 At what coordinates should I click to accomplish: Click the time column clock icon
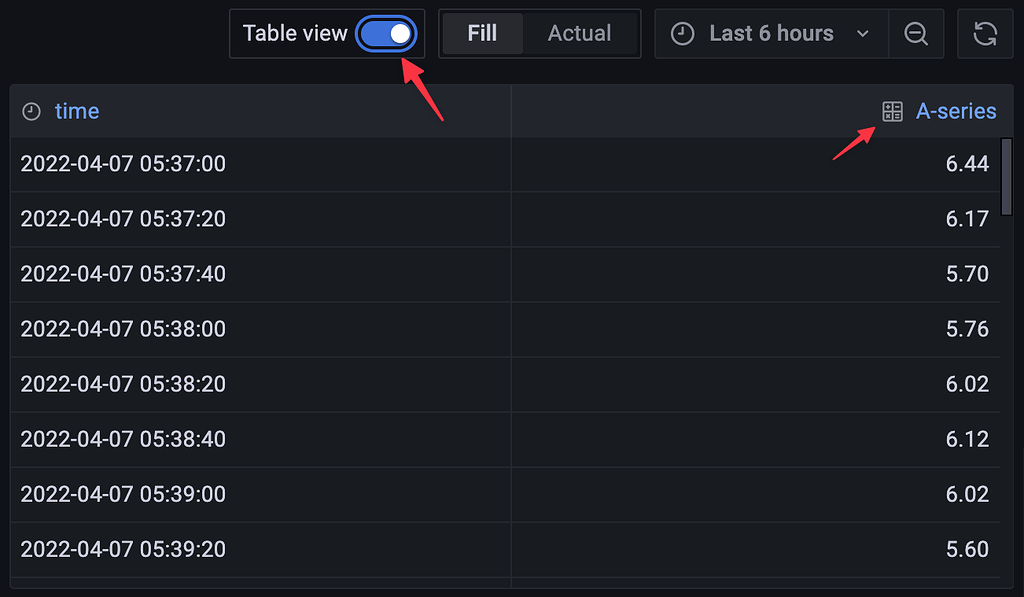pos(32,112)
